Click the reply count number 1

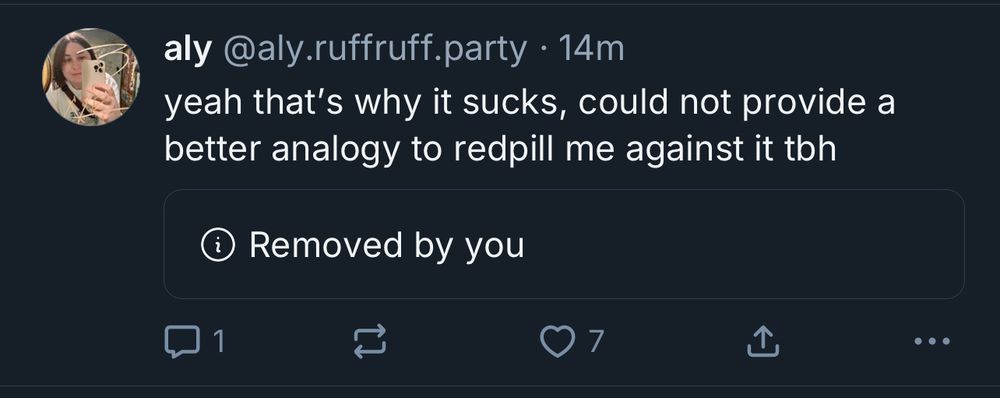(218, 342)
